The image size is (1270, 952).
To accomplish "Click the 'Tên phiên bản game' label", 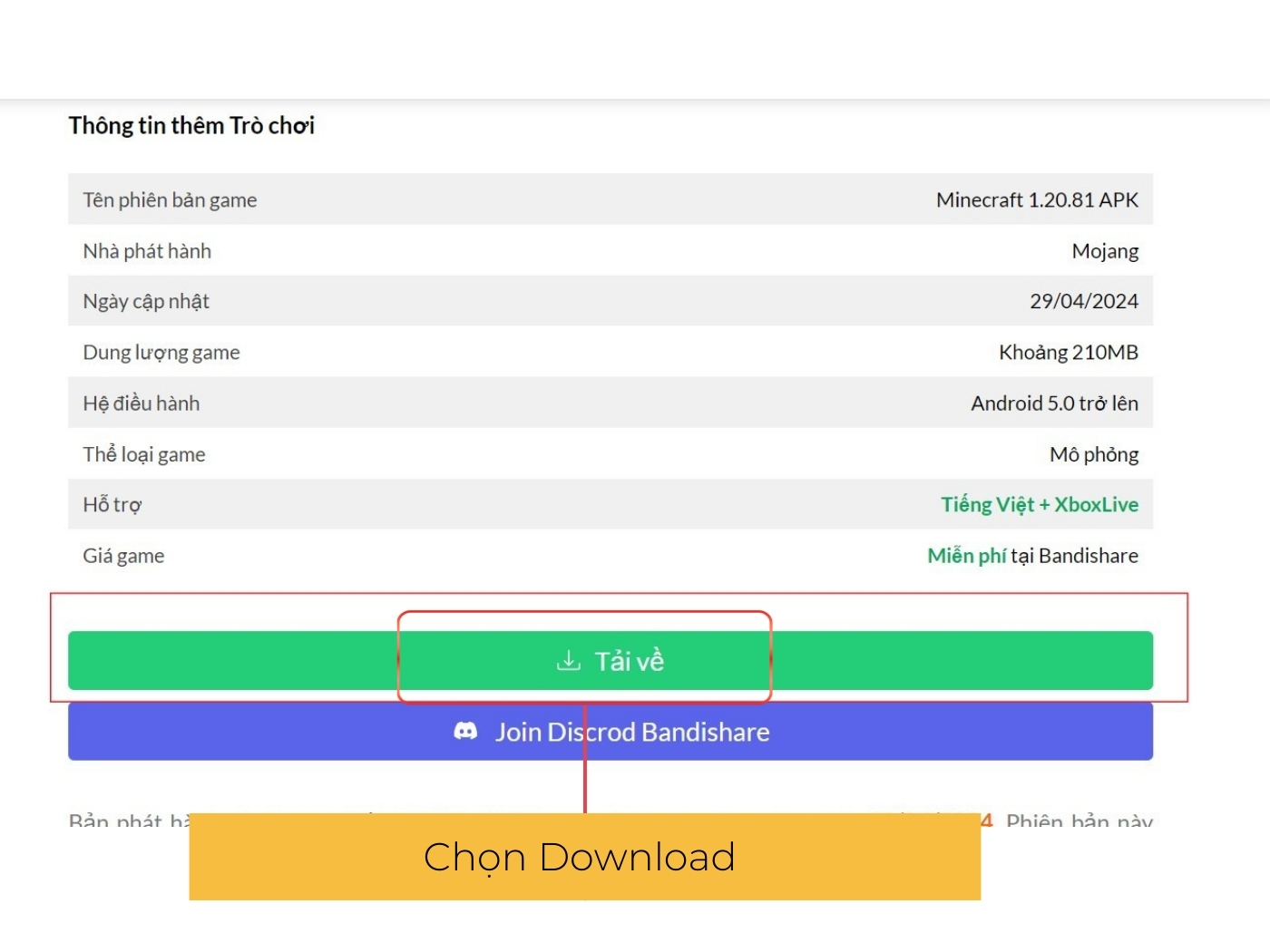I will point(170,200).
